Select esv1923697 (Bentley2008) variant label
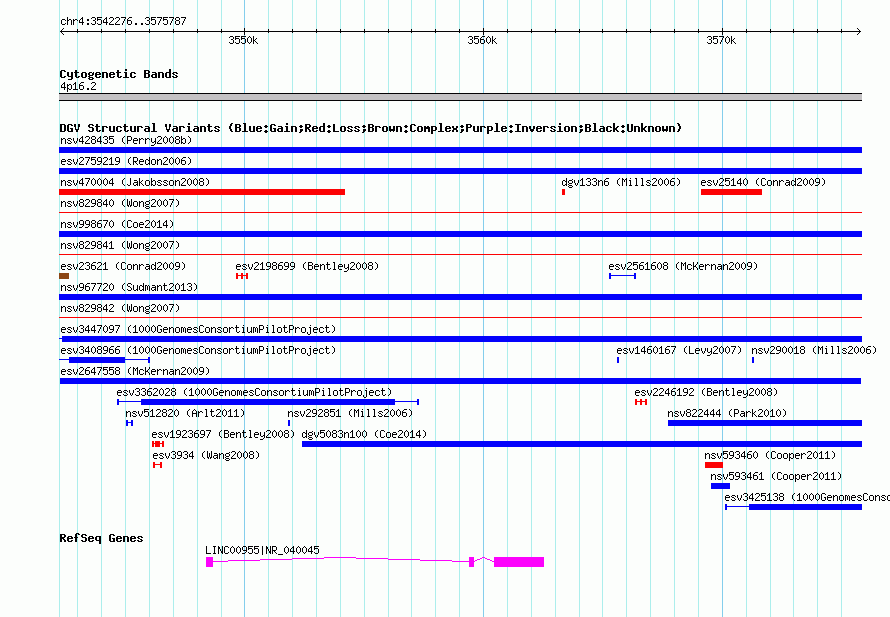890x617 pixels. click(x=223, y=434)
